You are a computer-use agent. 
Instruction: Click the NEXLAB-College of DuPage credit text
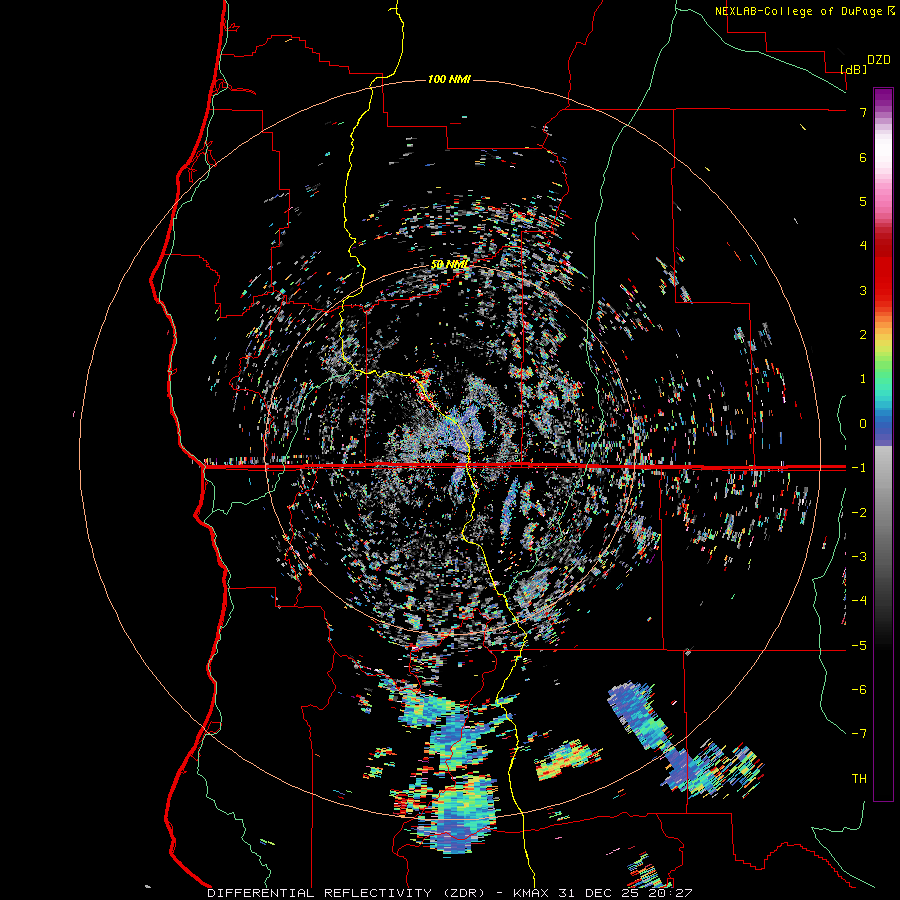coord(800,11)
